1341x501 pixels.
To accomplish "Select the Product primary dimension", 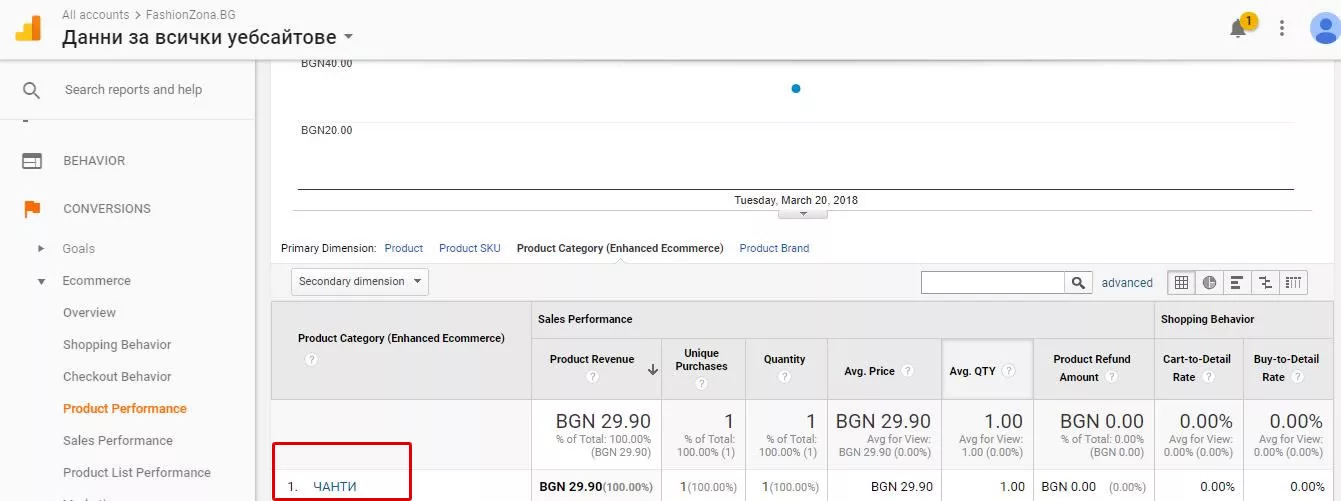I will coord(404,248).
